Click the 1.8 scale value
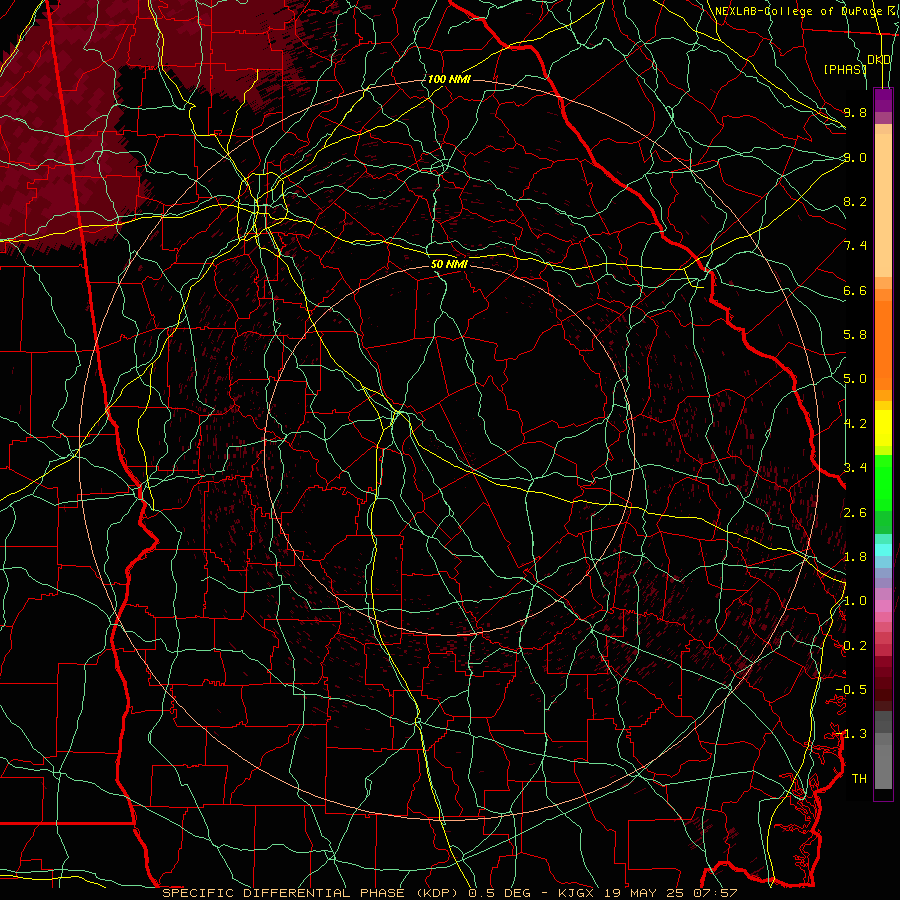 pyautogui.click(x=855, y=557)
